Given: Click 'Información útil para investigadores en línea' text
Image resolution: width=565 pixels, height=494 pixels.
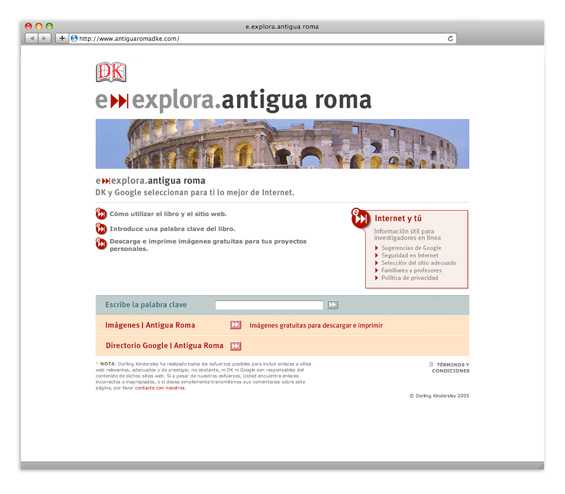Looking at the screenshot, I should point(407,234).
